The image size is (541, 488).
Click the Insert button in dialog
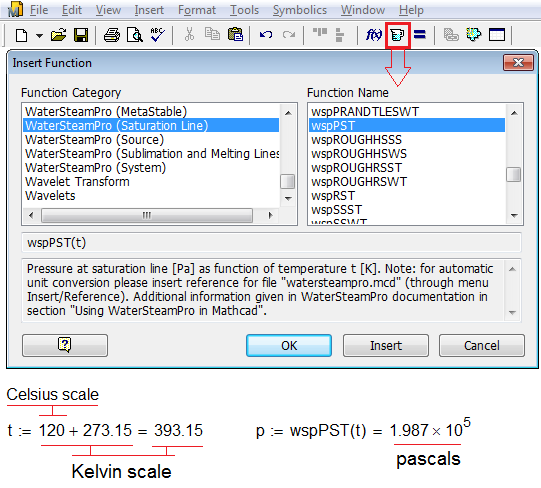coord(386,345)
